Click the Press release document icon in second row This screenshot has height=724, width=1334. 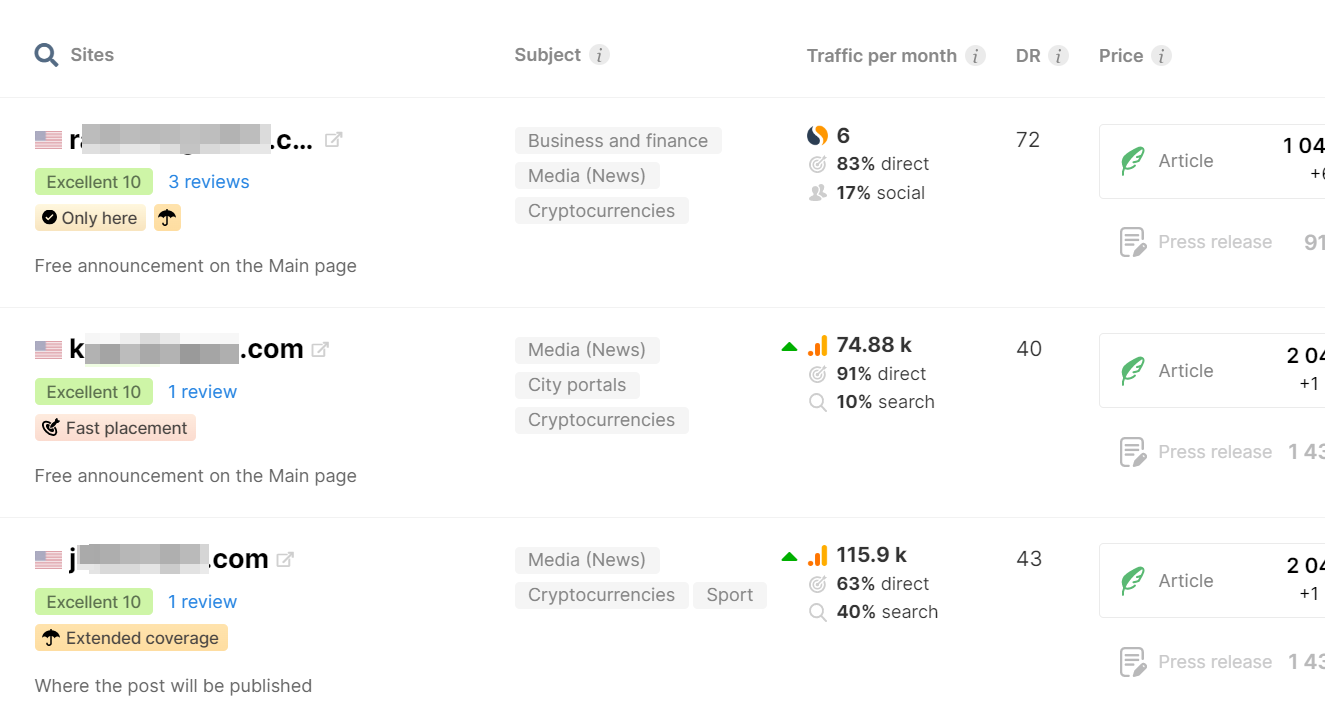tap(1132, 451)
